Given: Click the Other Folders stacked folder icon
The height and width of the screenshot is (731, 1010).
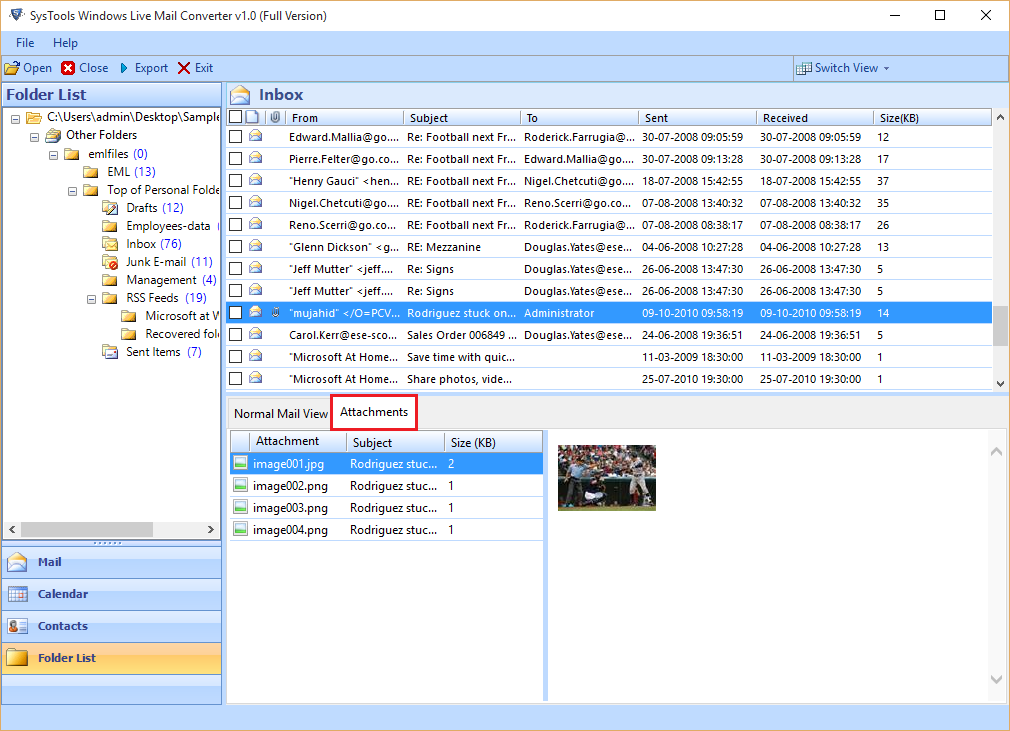Looking at the screenshot, I should 53,135.
